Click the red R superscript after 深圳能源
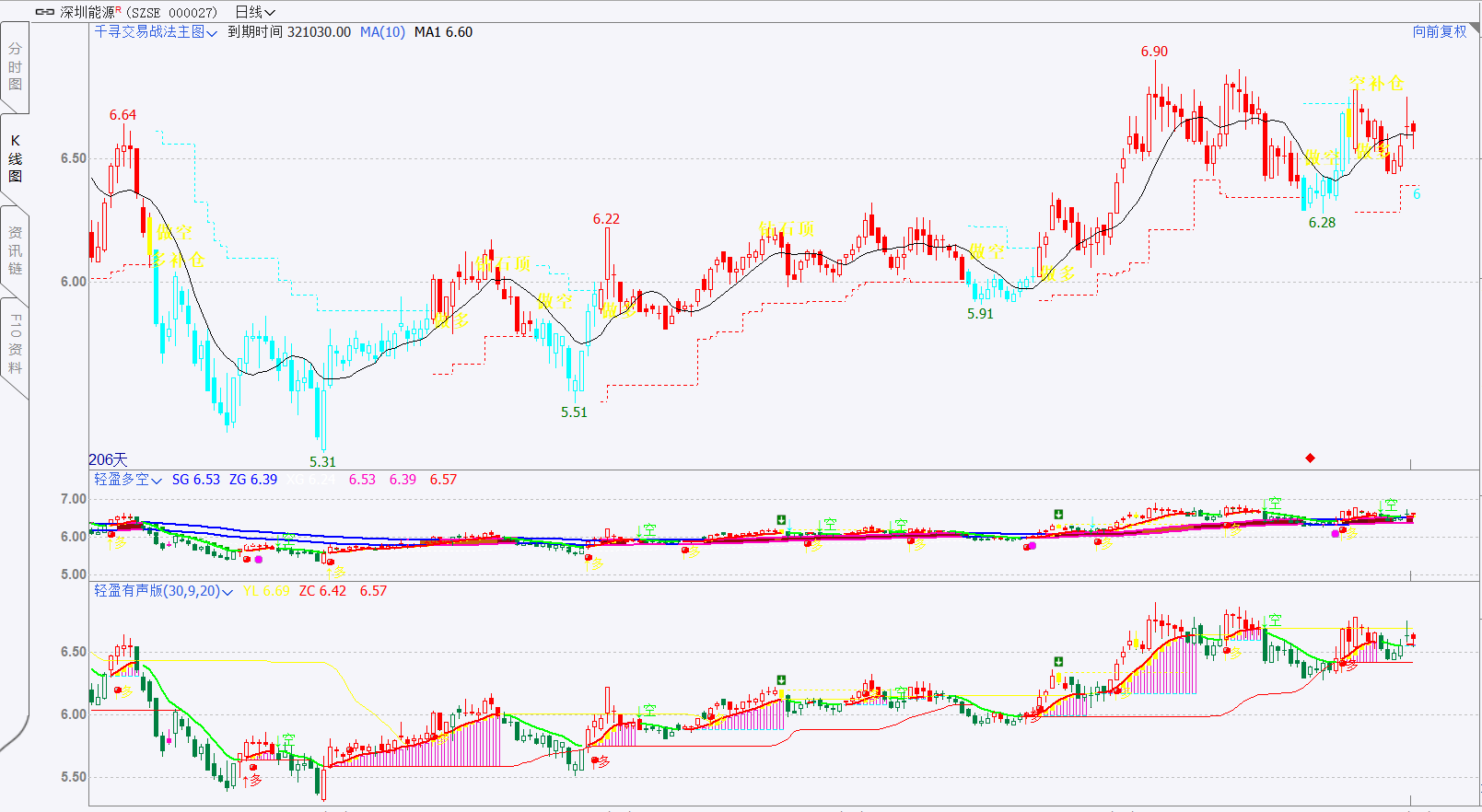Screen dimensions: 1482x812 (119, 9)
